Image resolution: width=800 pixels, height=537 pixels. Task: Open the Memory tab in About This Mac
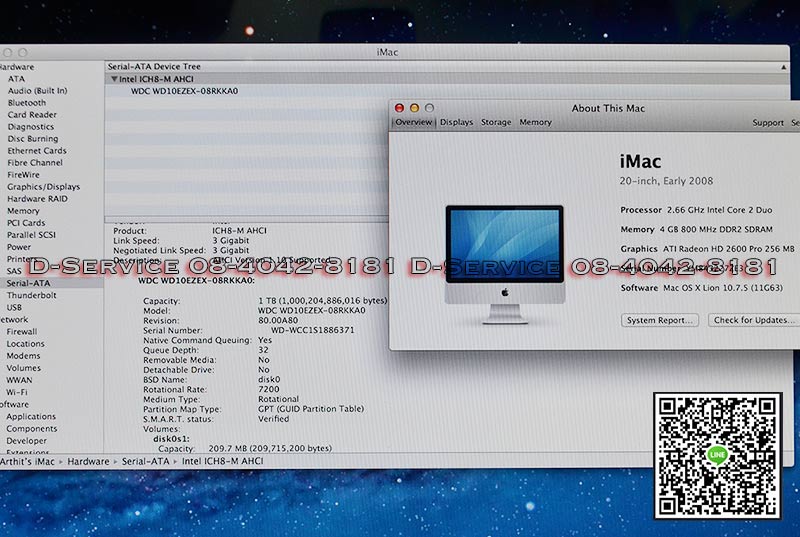[536, 122]
